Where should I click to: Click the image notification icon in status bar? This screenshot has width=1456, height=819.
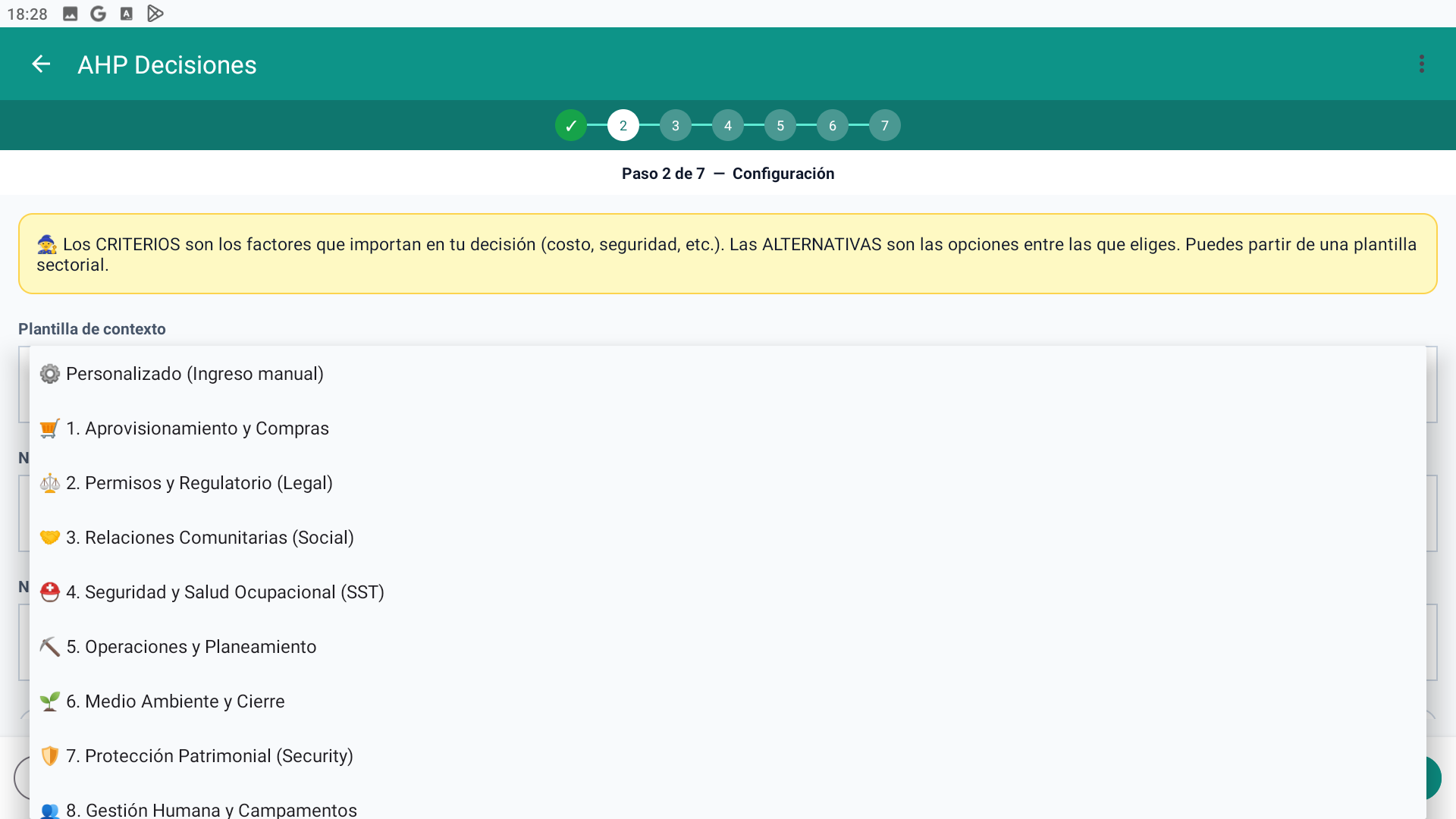pos(70,14)
